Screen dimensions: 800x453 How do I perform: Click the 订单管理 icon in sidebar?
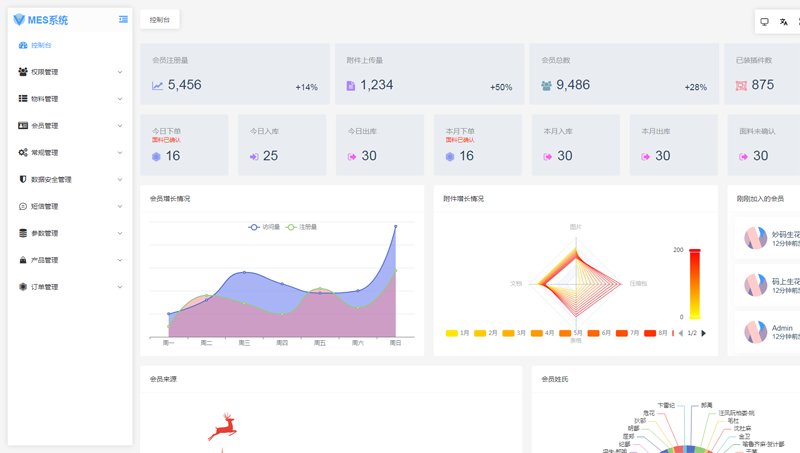coord(23,287)
